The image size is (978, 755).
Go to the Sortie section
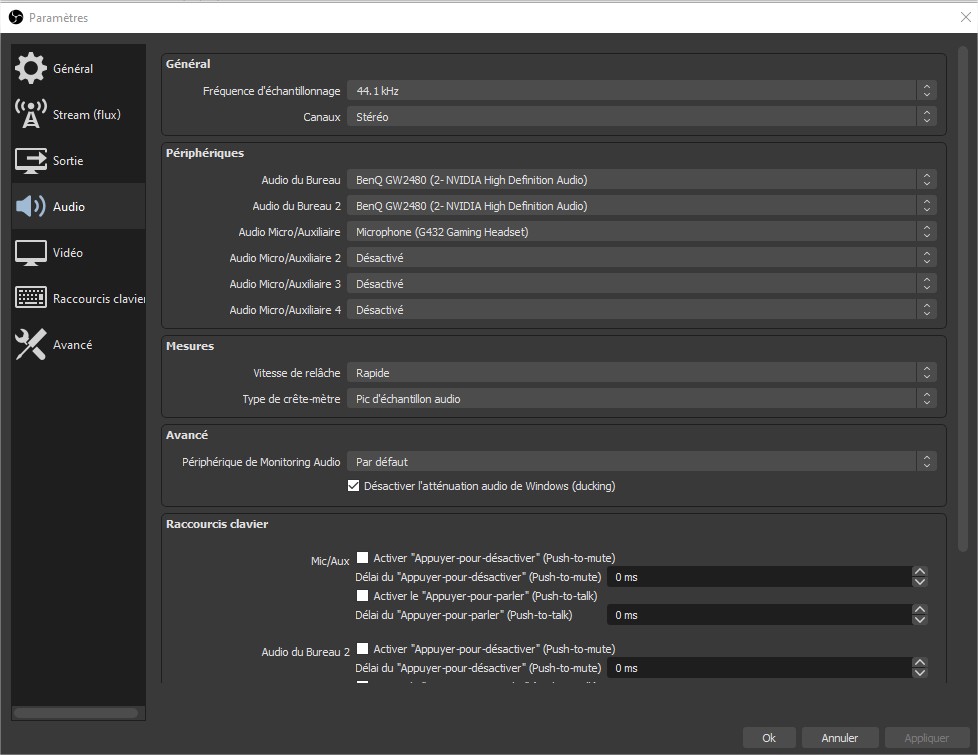tap(79, 160)
